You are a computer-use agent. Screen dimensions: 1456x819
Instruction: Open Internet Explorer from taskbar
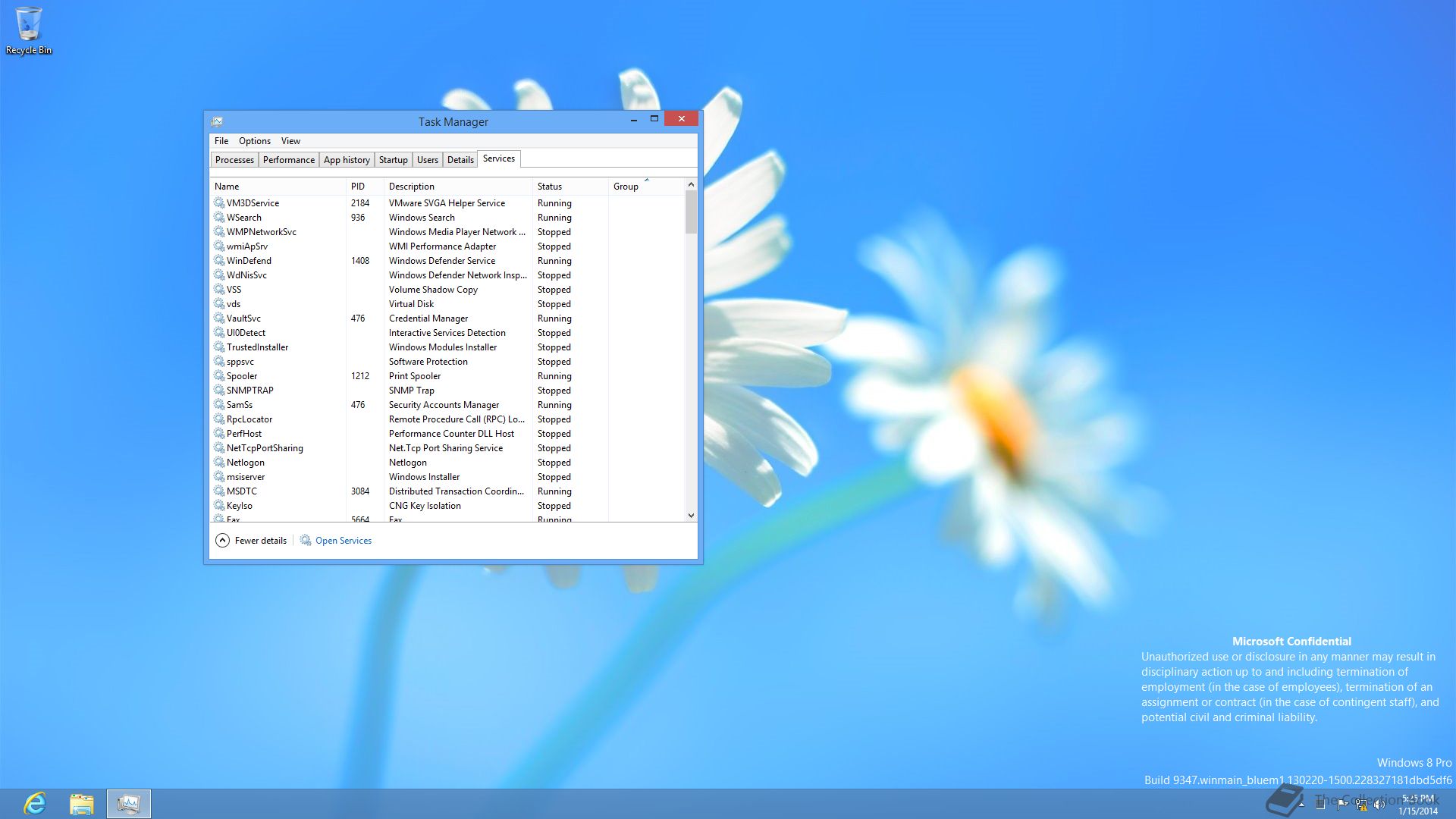pos(35,803)
